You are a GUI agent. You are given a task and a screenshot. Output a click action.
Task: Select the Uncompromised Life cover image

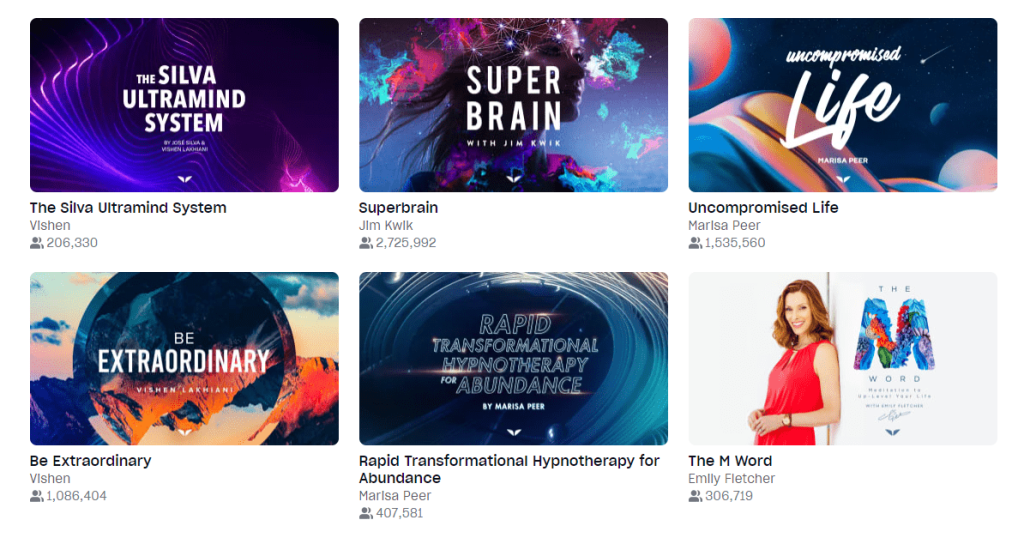coord(842,105)
